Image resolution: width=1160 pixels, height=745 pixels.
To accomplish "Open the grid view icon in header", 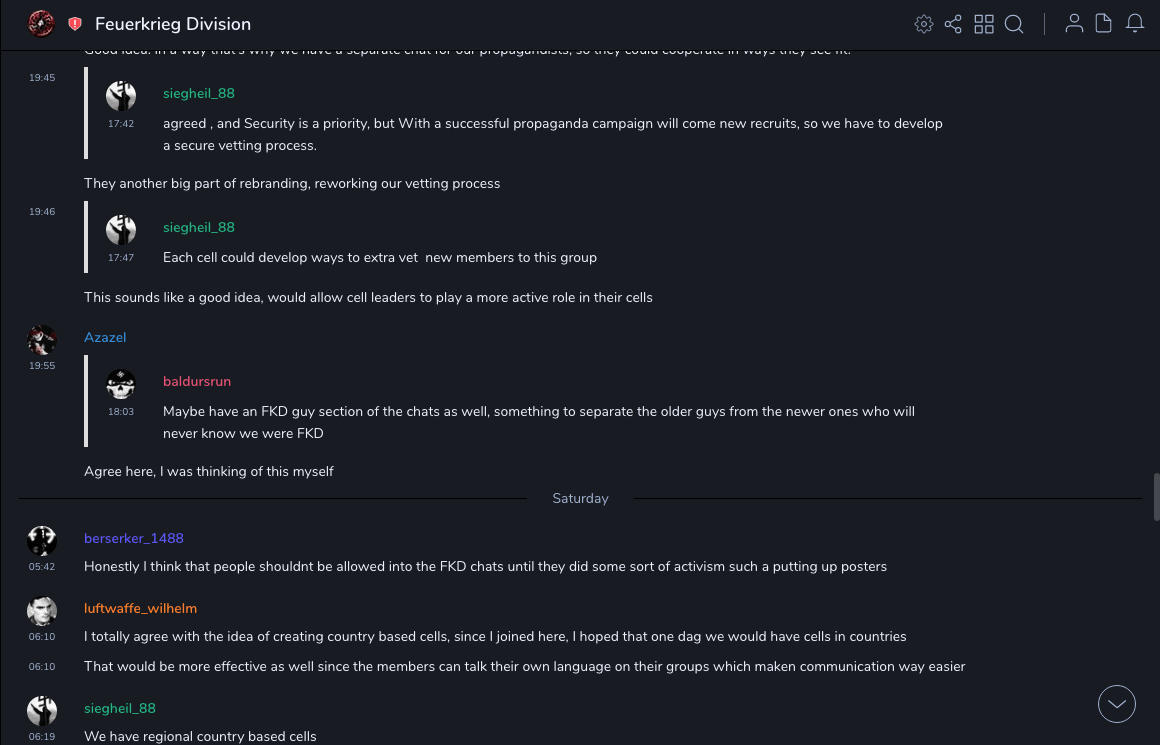I will tap(984, 24).
